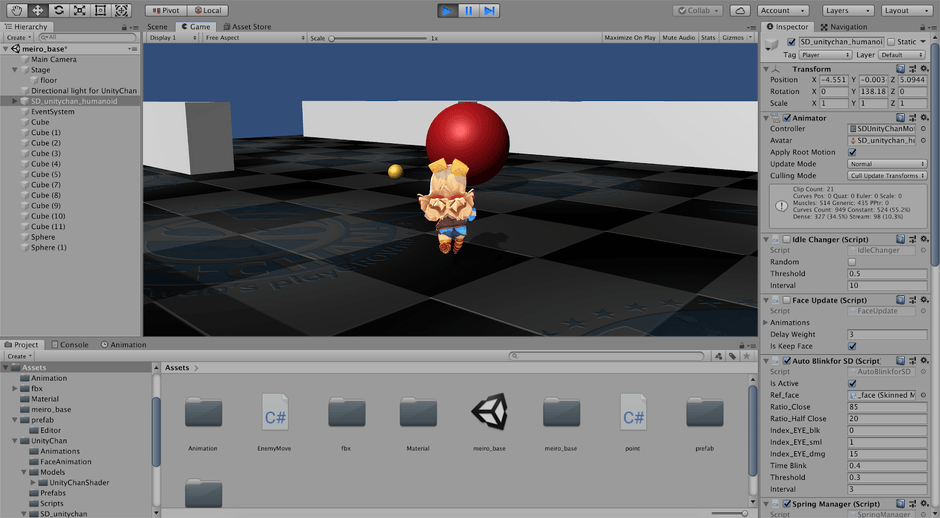The width and height of the screenshot is (940, 518).
Task: Open the Animator component gear menu
Action: [x=924, y=118]
